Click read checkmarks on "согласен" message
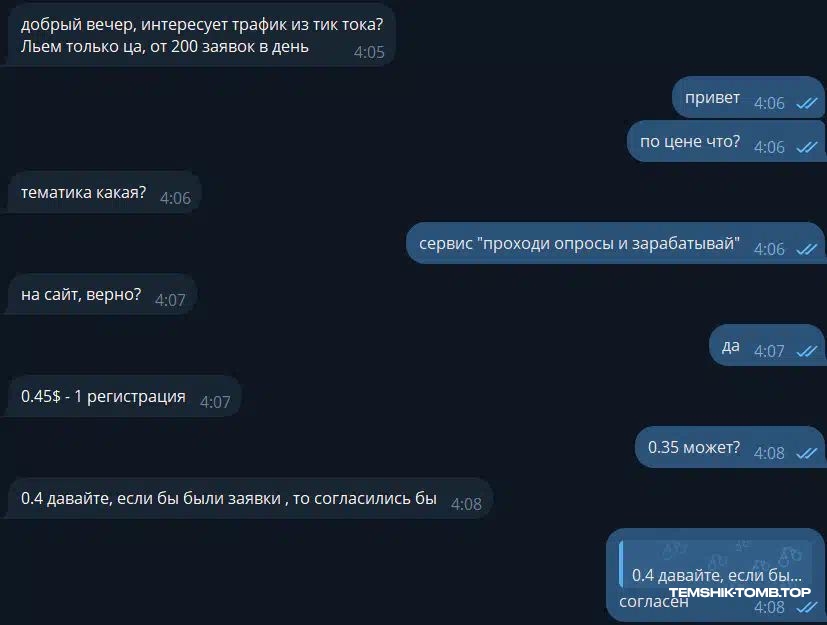 click(806, 608)
